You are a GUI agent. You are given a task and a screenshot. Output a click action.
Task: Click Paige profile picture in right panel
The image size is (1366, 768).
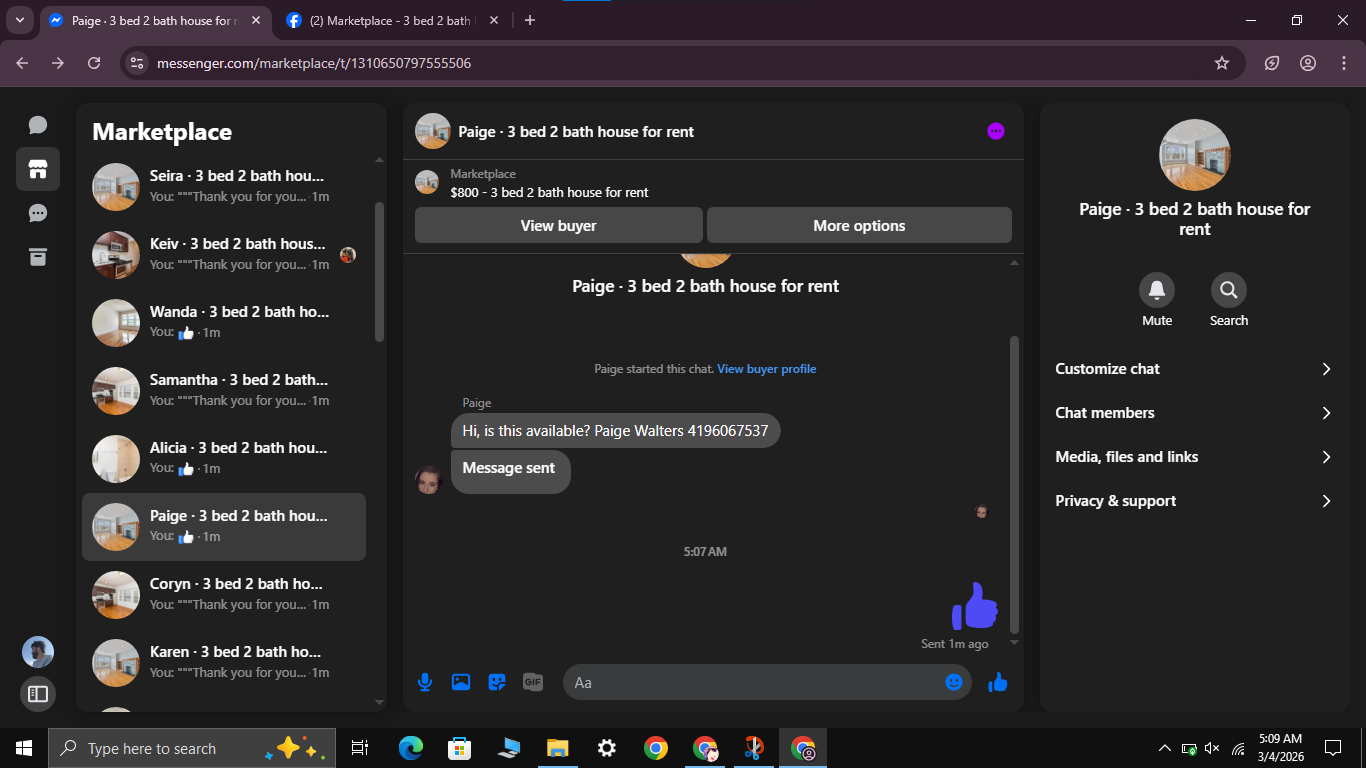(1195, 155)
